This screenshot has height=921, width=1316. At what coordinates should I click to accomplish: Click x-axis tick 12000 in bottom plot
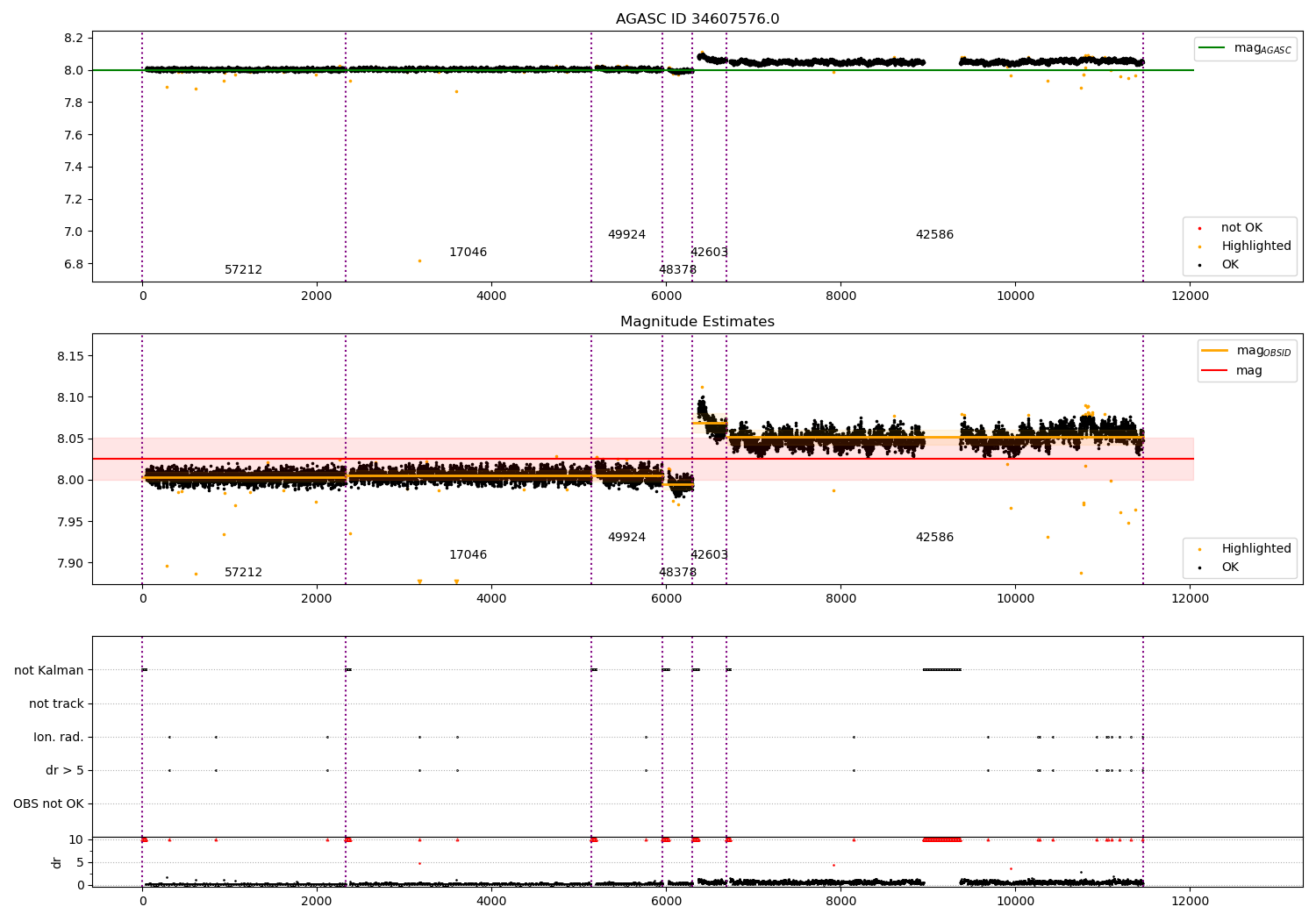pyautogui.click(x=1190, y=901)
